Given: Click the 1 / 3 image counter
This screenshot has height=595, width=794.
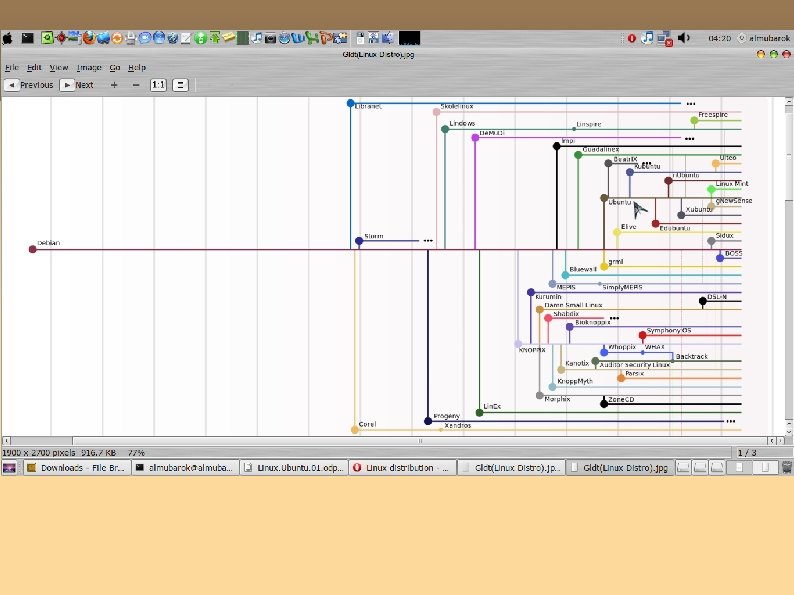Looking at the screenshot, I should (x=747, y=453).
